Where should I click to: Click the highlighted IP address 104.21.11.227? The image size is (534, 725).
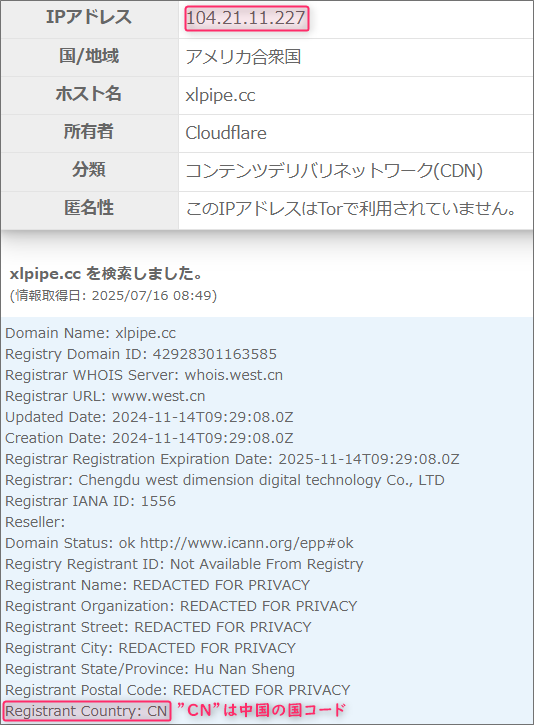(246, 18)
